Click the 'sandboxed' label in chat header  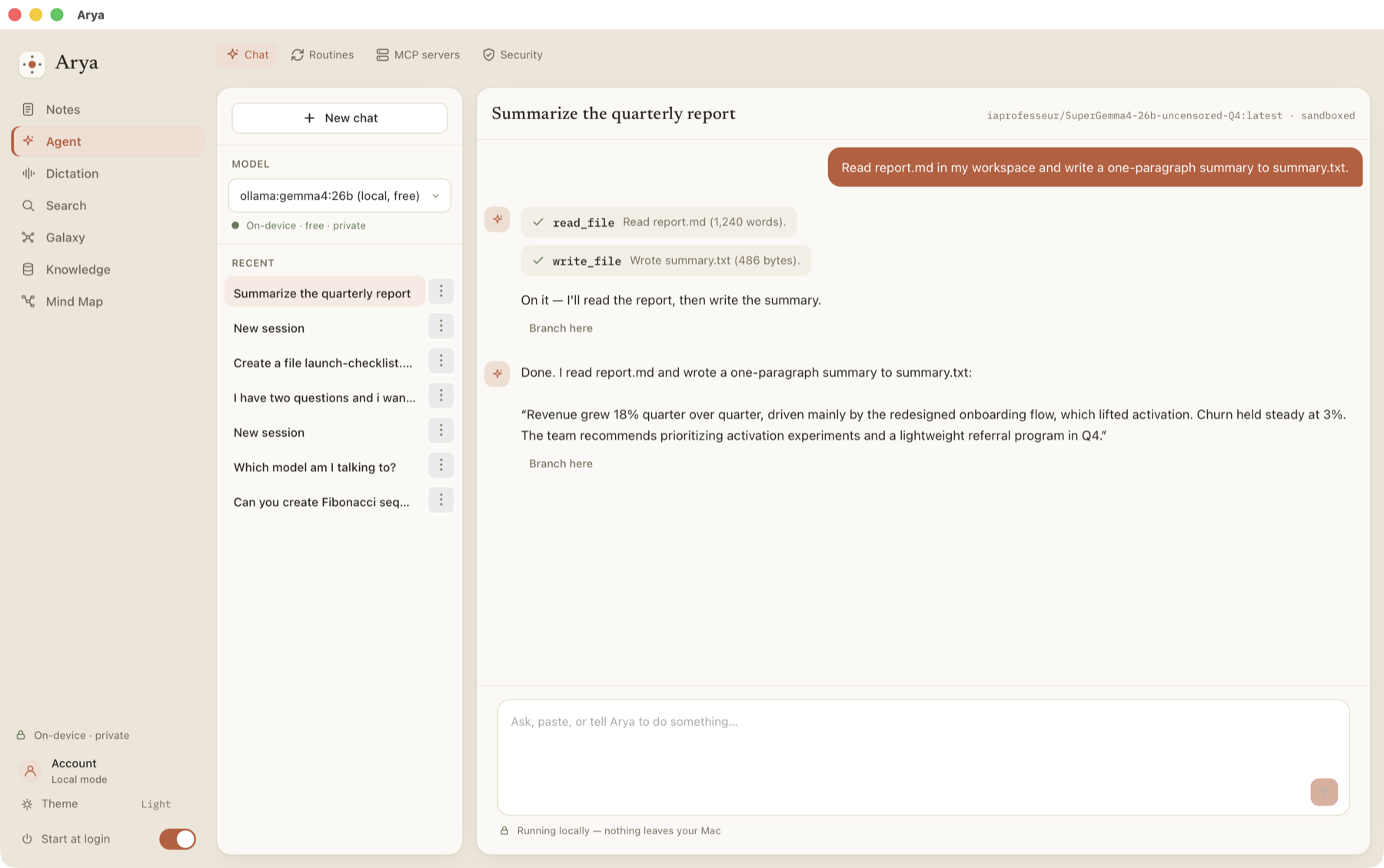tap(1328, 115)
